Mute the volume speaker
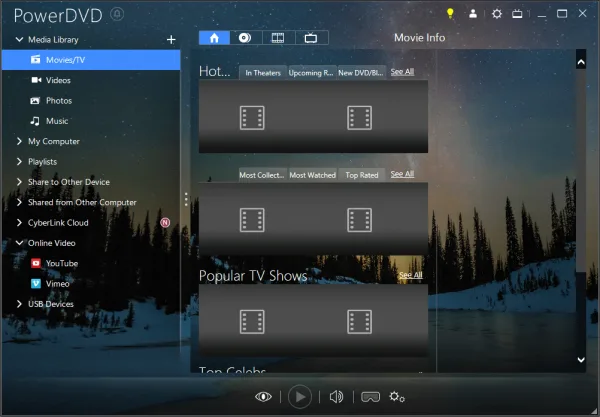 [336, 397]
